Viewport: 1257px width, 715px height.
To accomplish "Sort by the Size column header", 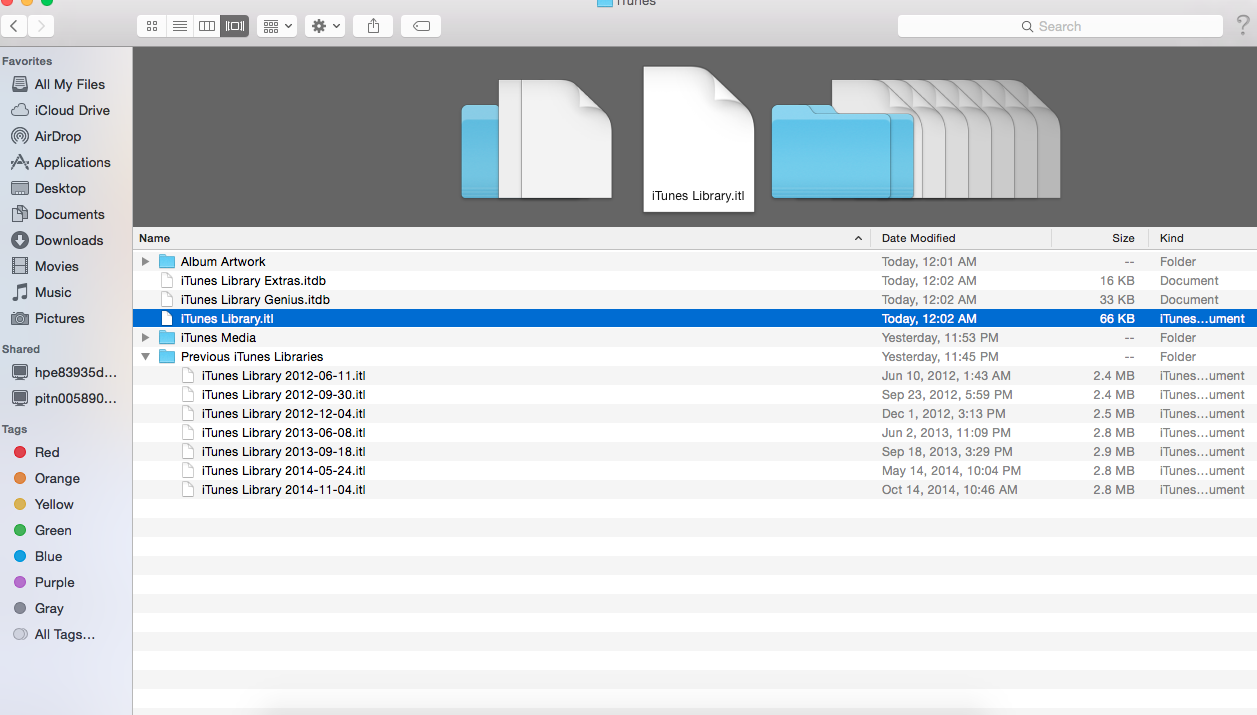I will click(1099, 238).
